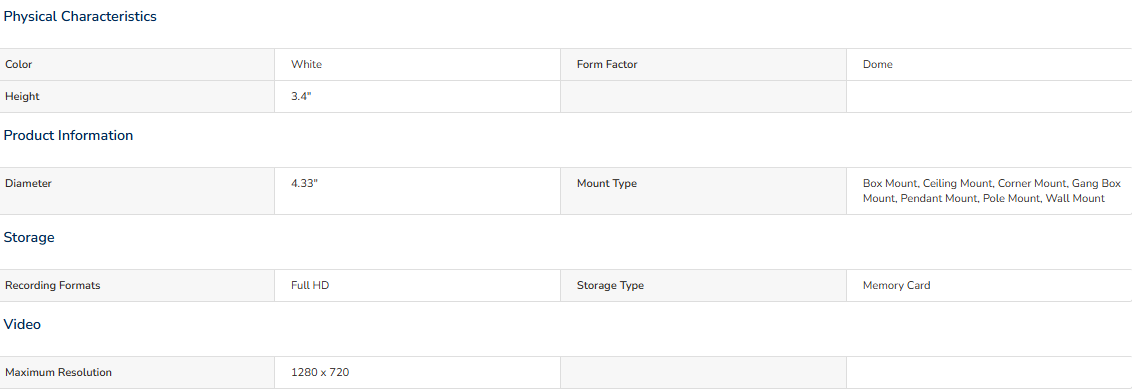Image resolution: width=1132 pixels, height=391 pixels.
Task: Click the Maximum Resolution label
Action: (x=58, y=373)
